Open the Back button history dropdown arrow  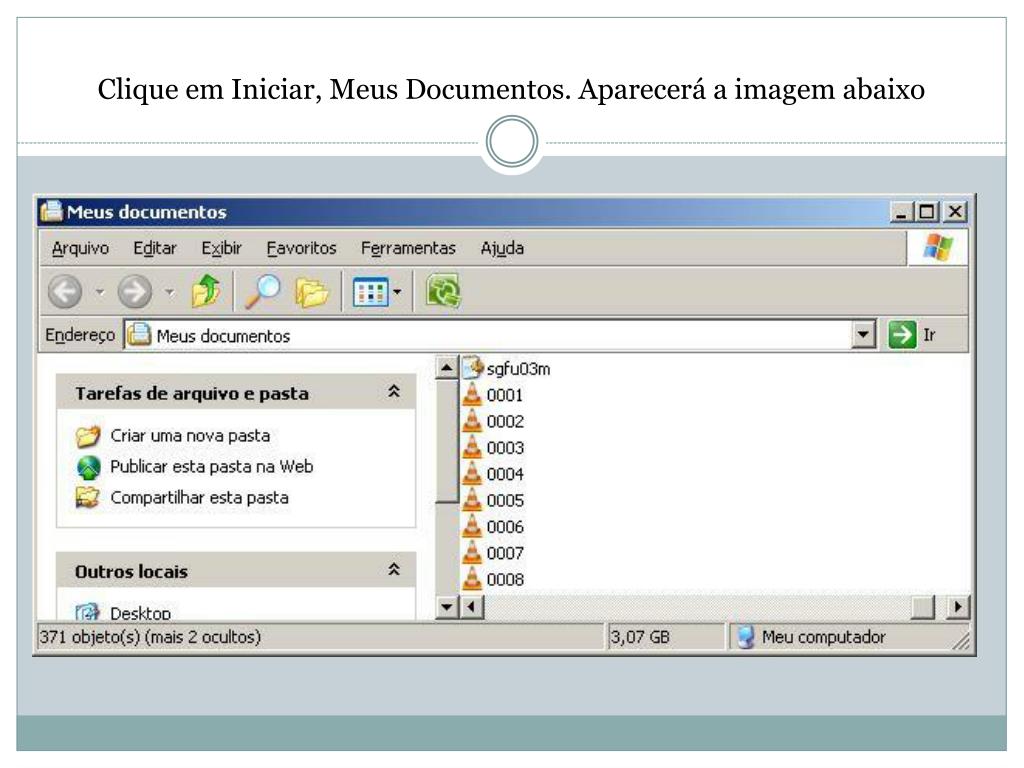[100, 292]
